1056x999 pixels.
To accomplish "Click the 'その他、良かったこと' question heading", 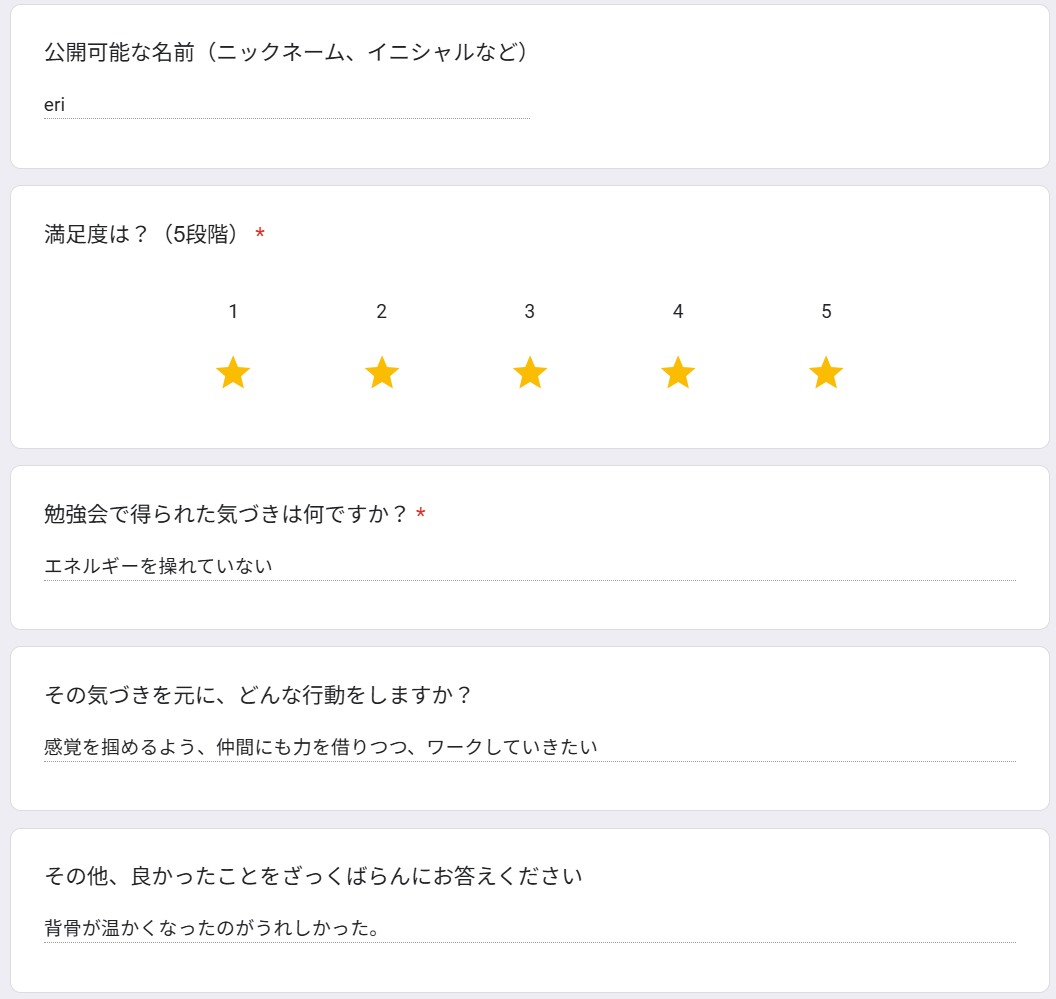I will (x=313, y=876).
